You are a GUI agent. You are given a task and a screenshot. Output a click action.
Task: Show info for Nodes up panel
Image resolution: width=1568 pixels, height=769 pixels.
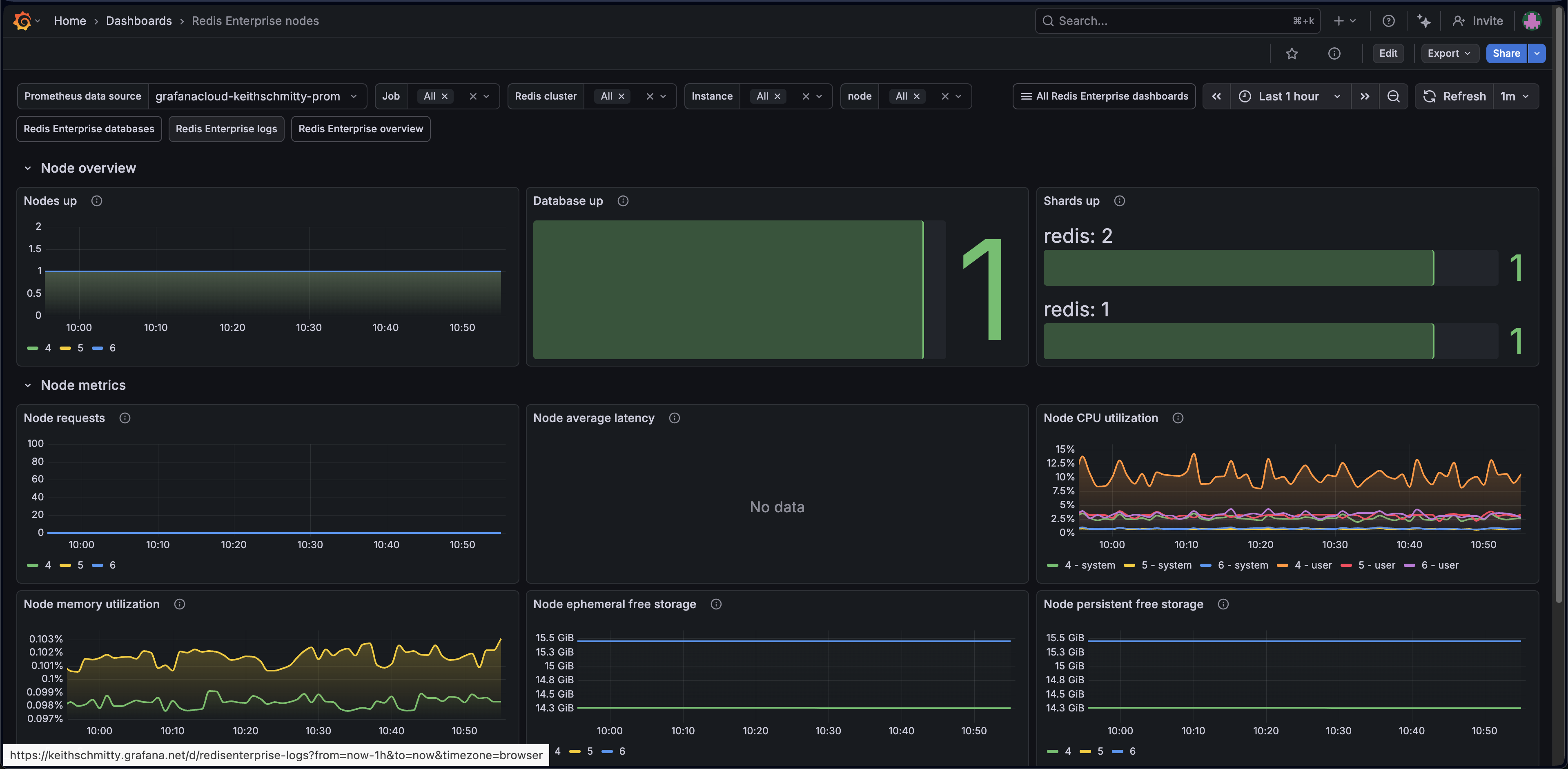[97, 201]
